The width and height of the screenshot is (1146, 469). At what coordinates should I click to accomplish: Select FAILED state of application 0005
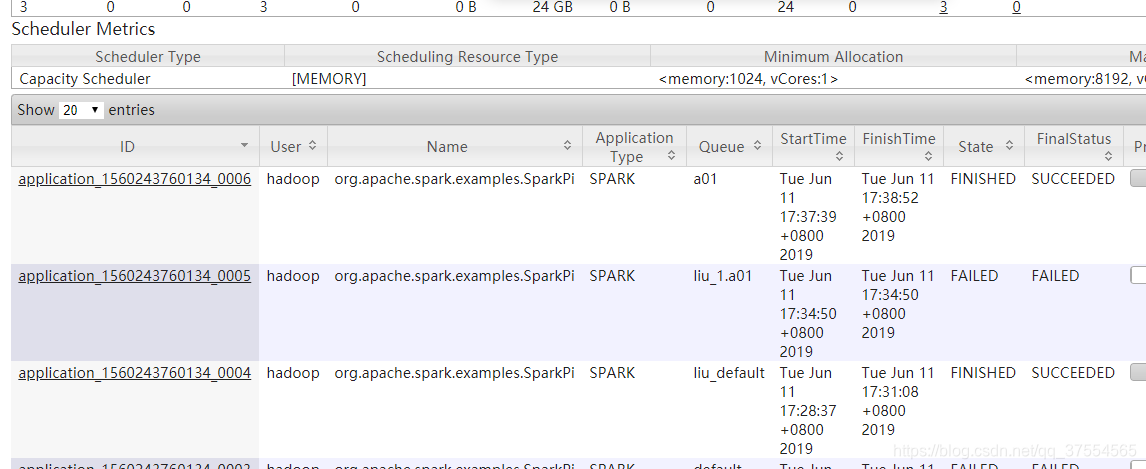coord(974,276)
